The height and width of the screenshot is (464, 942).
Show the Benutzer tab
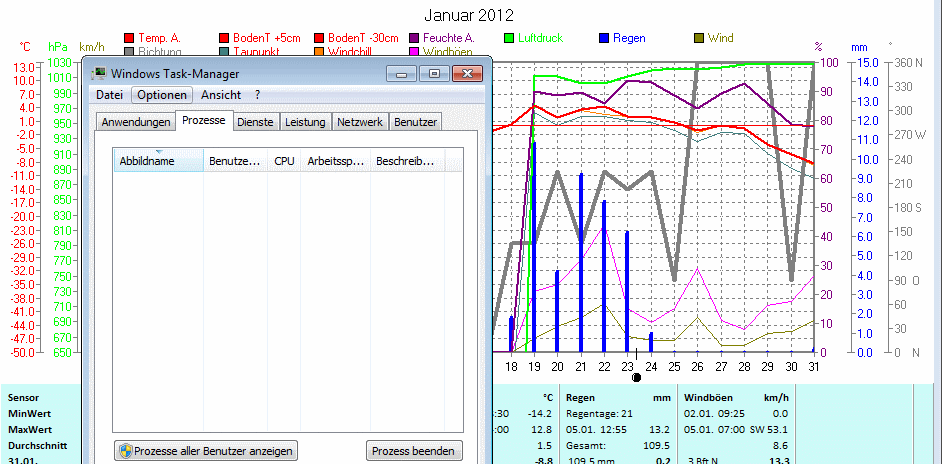[415, 122]
